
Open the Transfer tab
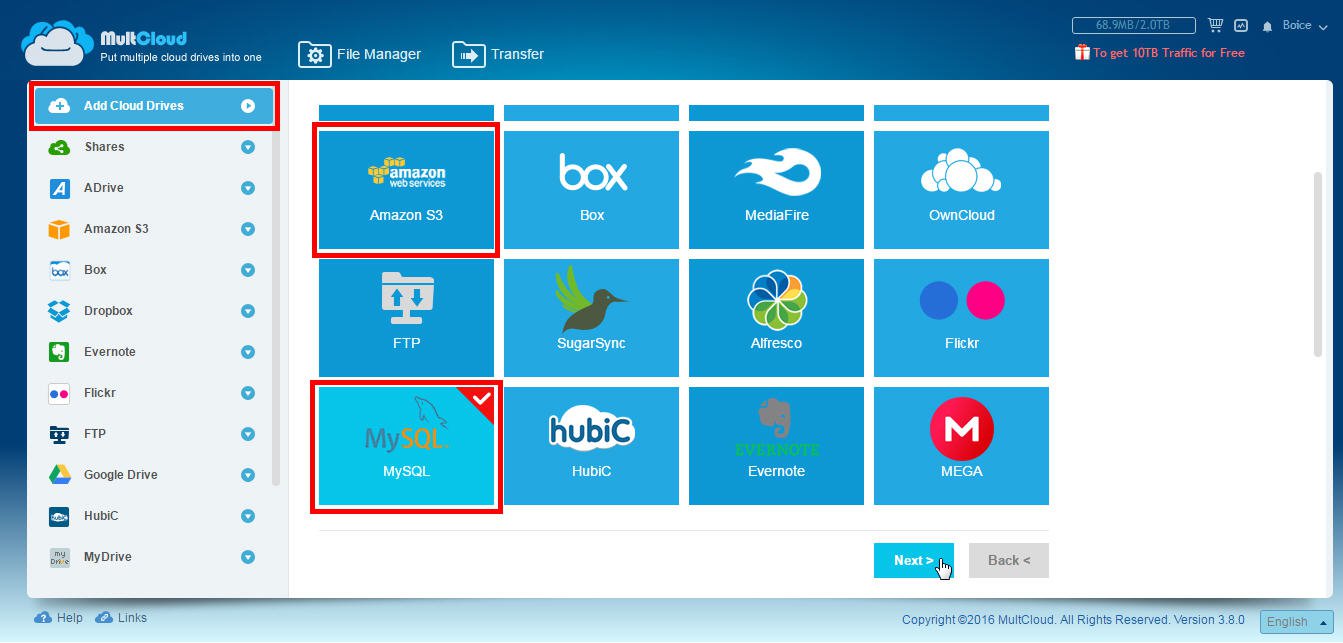[498, 54]
